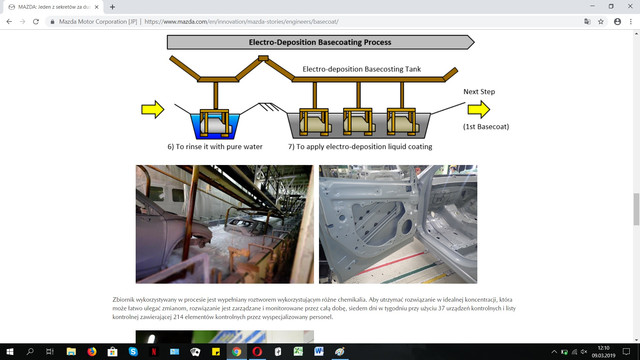Open a new browser tab
Image resolution: width=640 pixels, height=360 pixels.
[112, 7]
